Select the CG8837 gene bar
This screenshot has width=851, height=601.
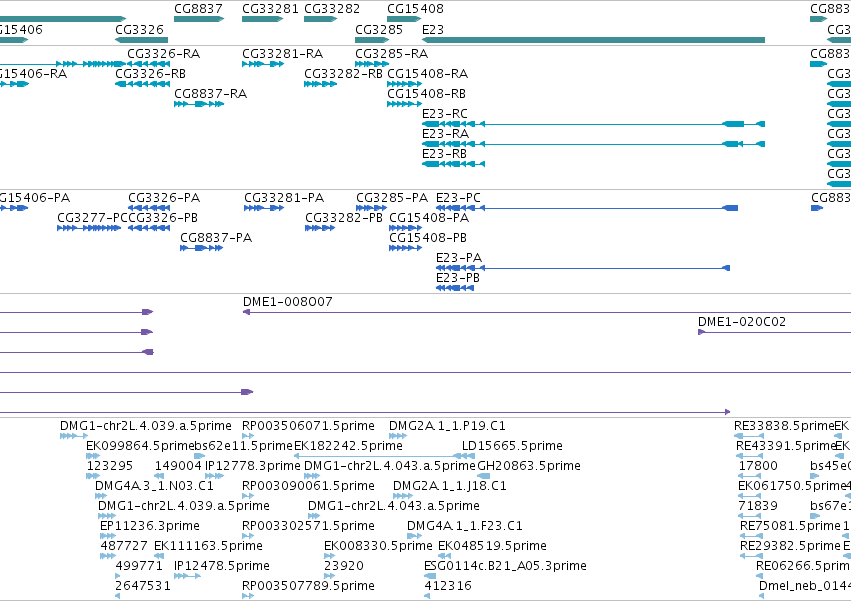pyautogui.click(x=199, y=19)
